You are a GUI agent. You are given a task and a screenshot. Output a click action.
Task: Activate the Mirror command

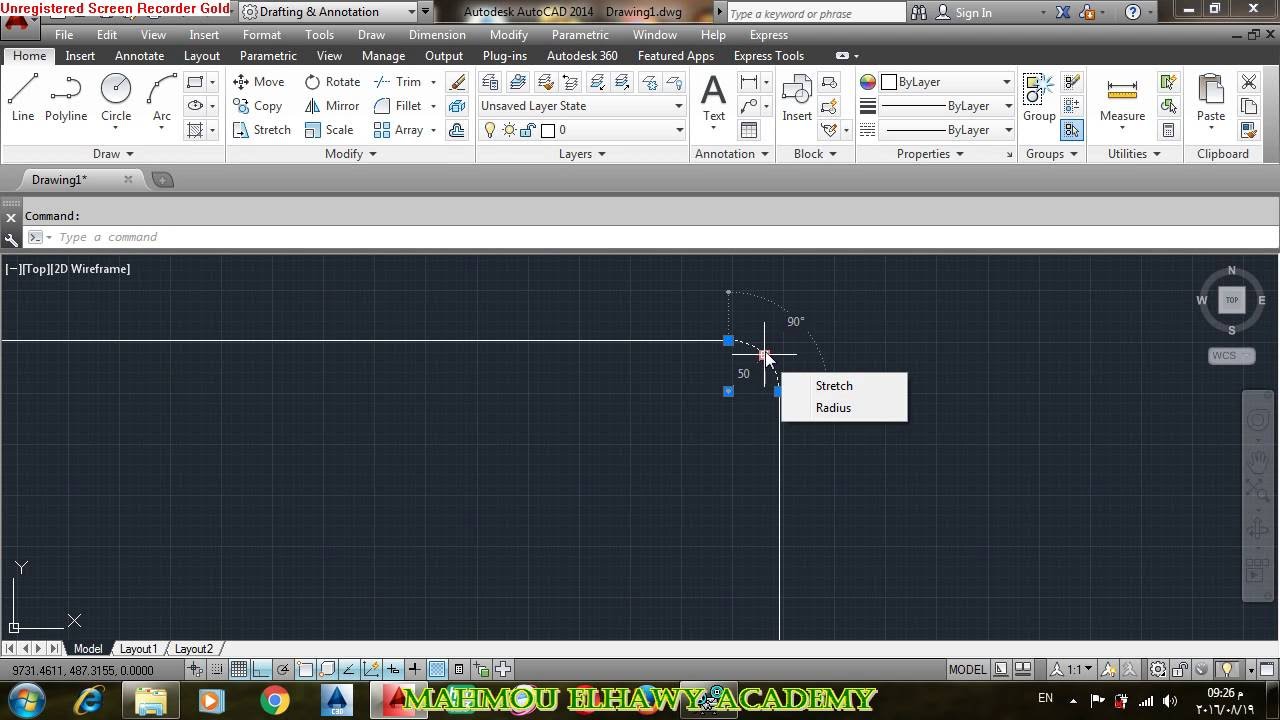pos(332,106)
